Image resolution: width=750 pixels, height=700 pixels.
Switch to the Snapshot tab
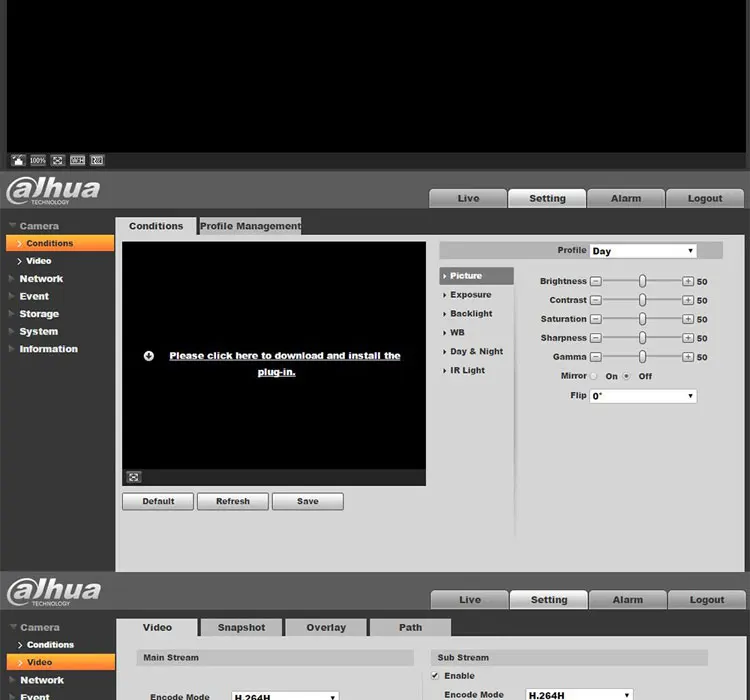point(242,627)
